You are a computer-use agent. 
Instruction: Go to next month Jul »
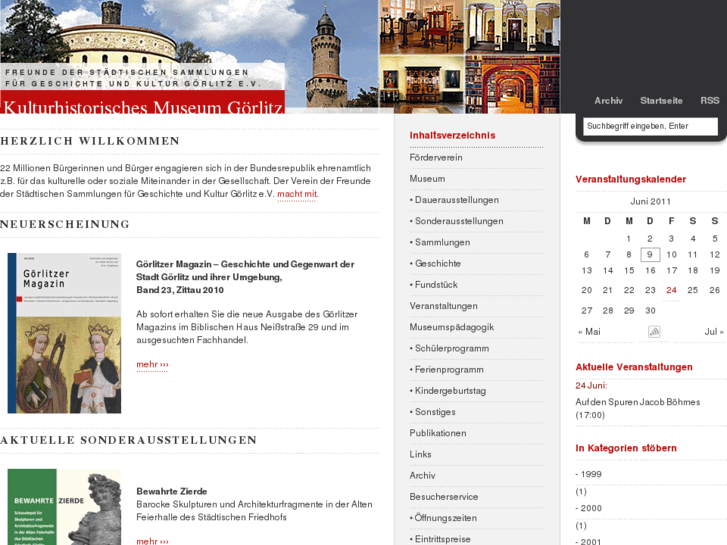[x=714, y=332]
